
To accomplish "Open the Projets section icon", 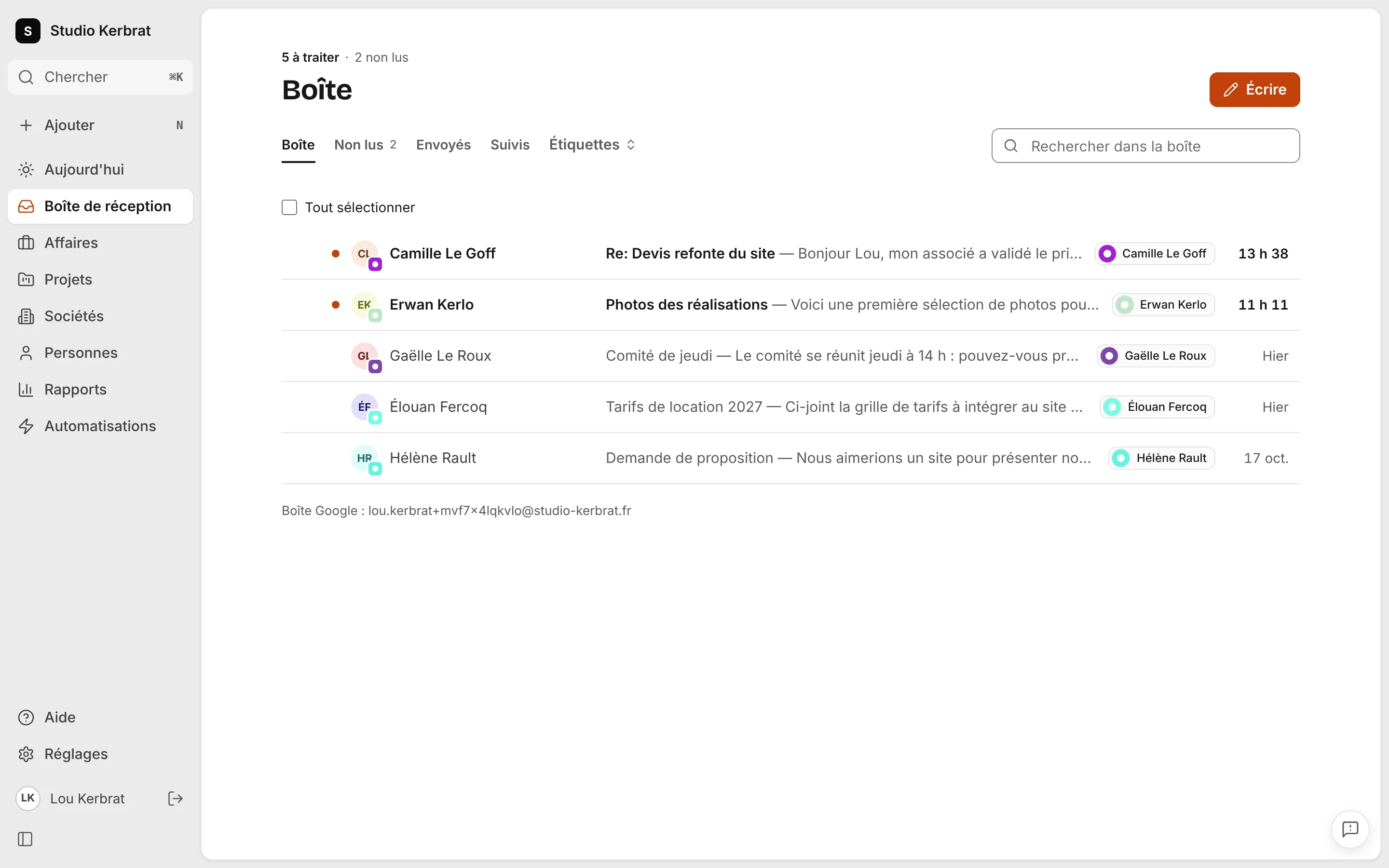I will tap(26, 280).
